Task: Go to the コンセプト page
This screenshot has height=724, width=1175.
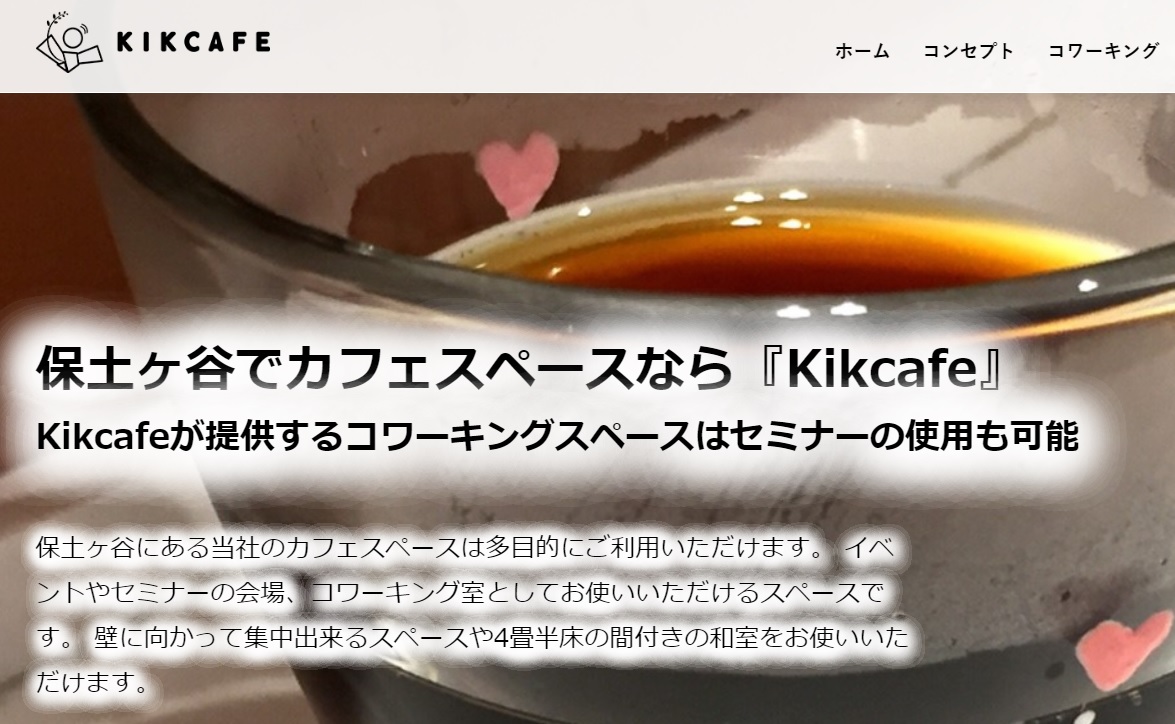Action: coord(968,51)
